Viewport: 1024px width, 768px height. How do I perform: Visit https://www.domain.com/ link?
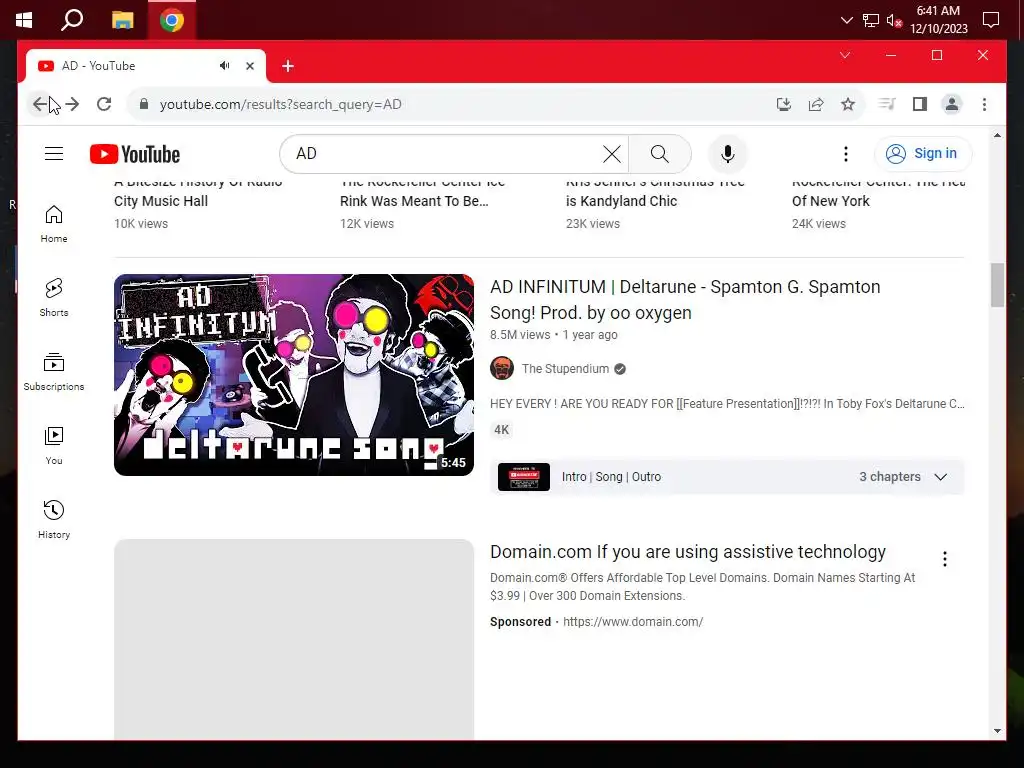pyautogui.click(x=633, y=622)
